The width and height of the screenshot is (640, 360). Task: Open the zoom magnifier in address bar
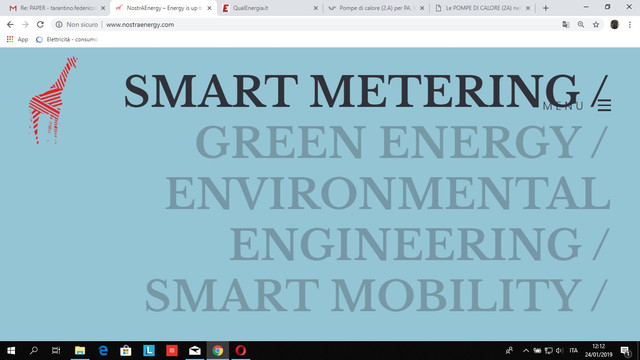pos(581,24)
